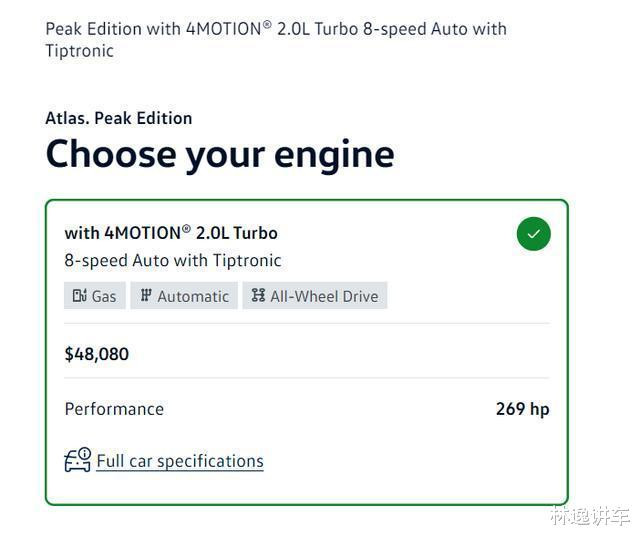This screenshot has height=539, width=640.
Task: Select the Gas tag label
Action: (x=104, y=296)
